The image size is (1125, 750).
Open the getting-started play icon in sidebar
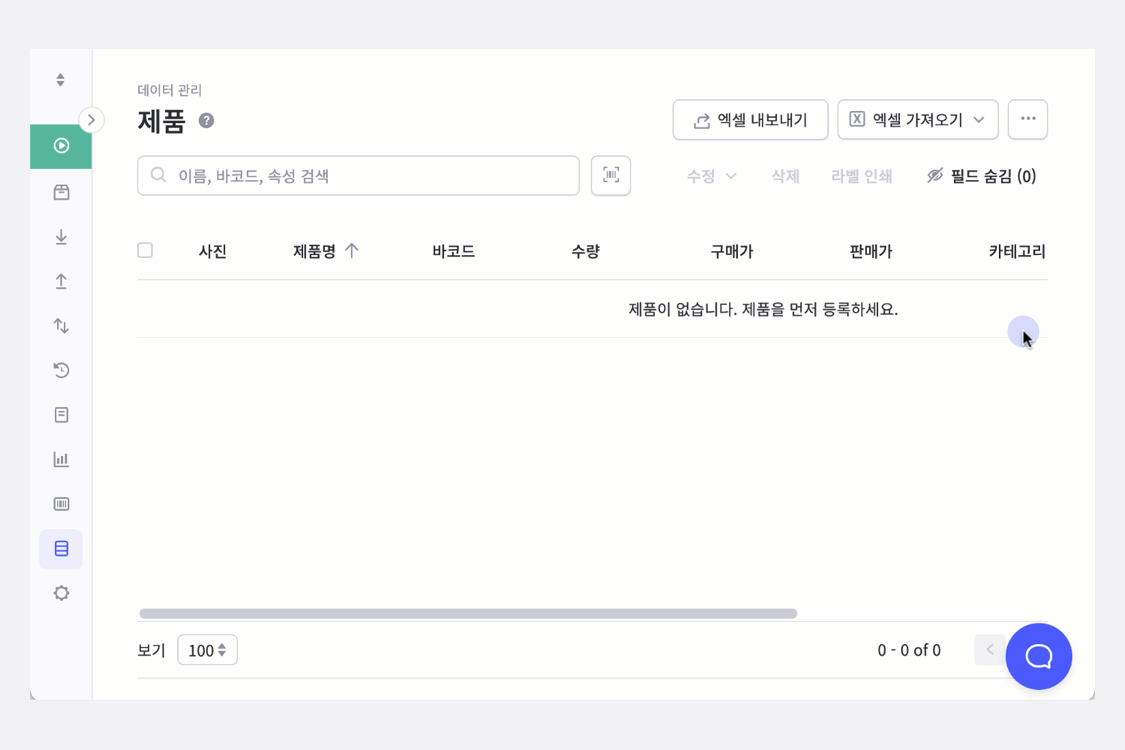pos(60,146)
